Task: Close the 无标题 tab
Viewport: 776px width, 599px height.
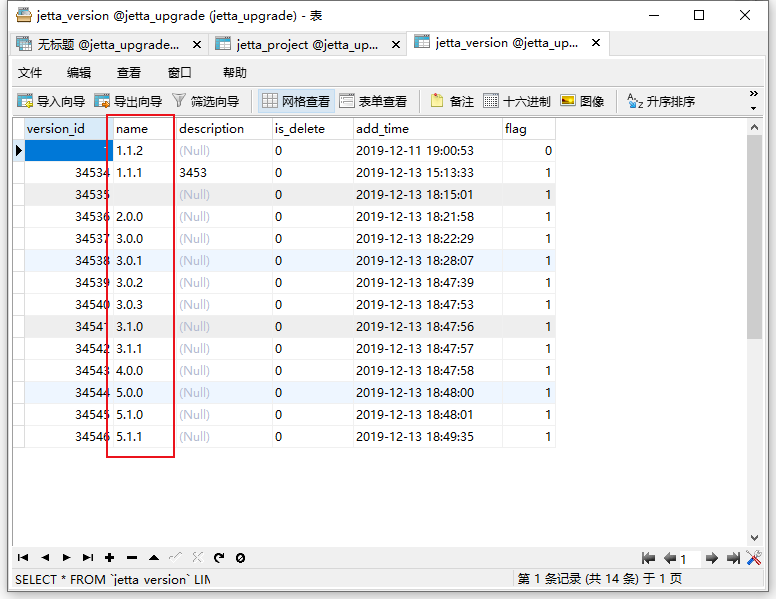Action: (x=196, y=45)
